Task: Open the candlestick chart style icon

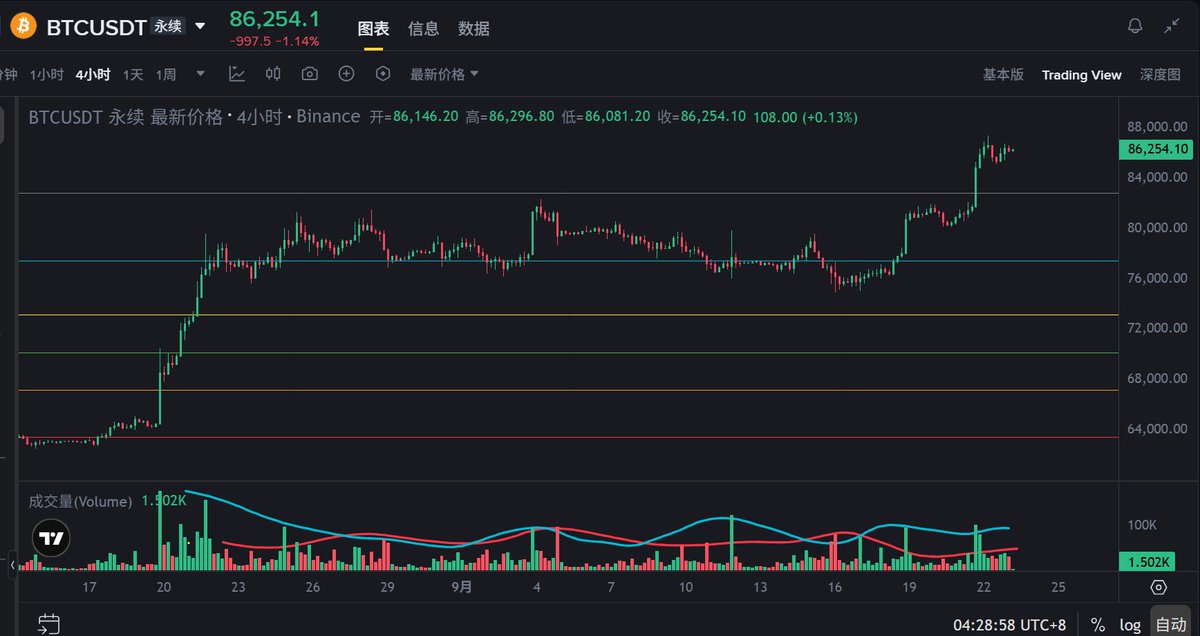Action: click(x=273, y=74)
